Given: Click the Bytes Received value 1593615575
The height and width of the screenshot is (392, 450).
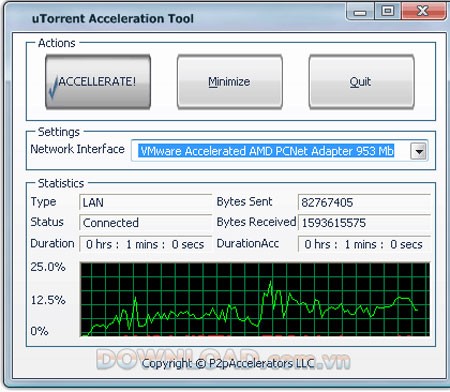Looking at the screenshot, I should pyautogui.click(x=364, y=222).
